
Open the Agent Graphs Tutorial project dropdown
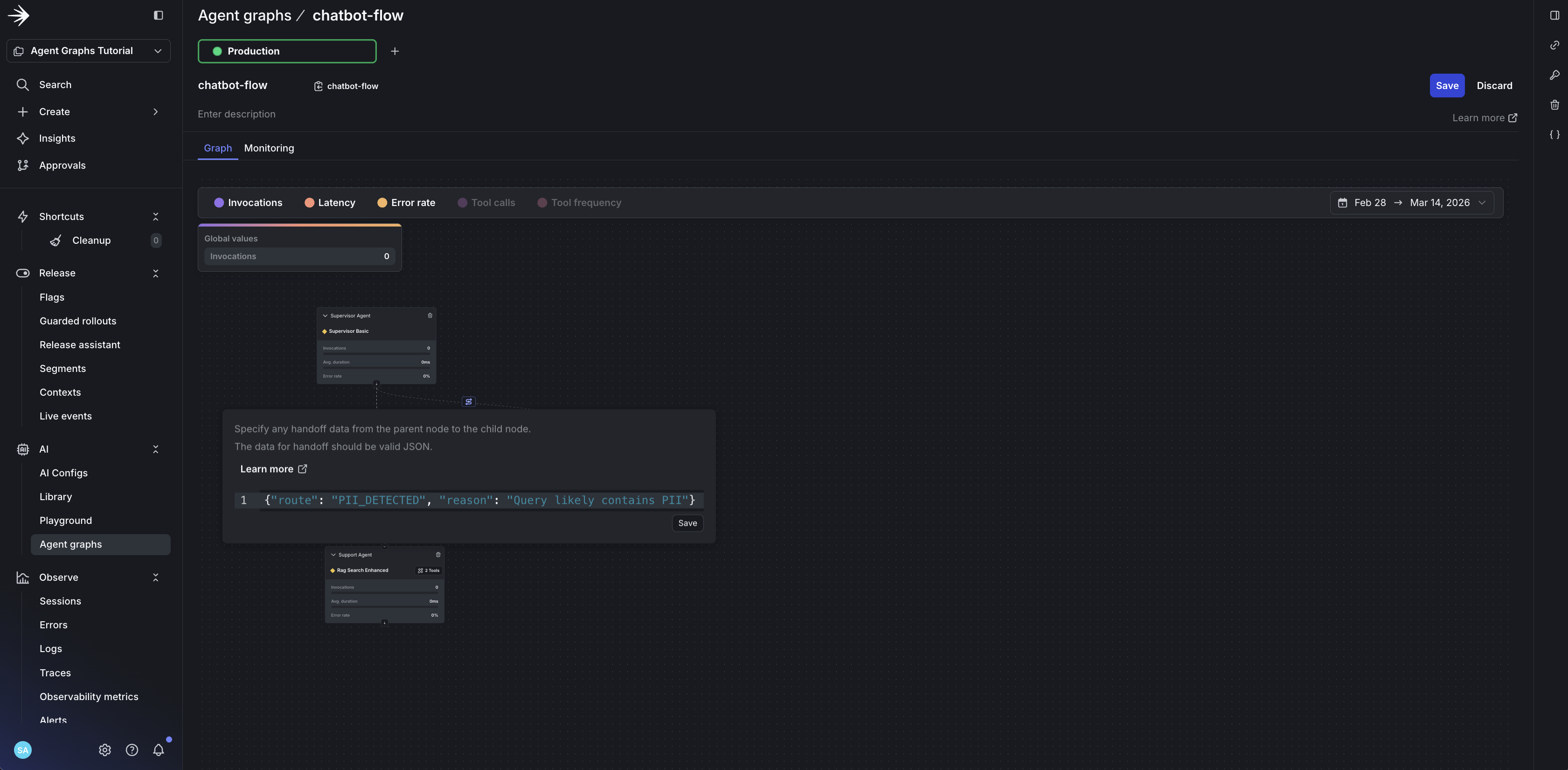pos(88,50)
